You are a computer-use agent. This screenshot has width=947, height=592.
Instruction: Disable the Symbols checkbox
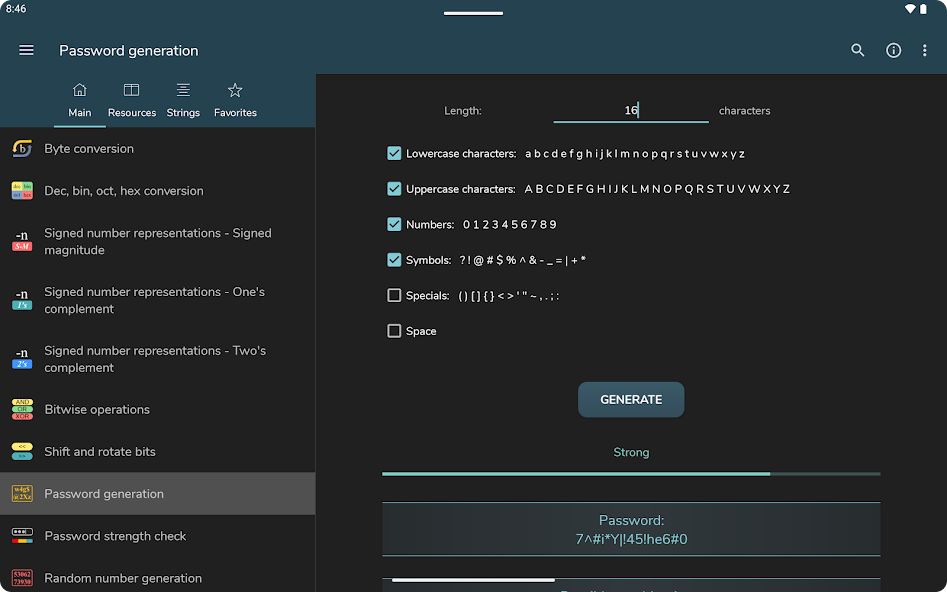click(394, 260)
